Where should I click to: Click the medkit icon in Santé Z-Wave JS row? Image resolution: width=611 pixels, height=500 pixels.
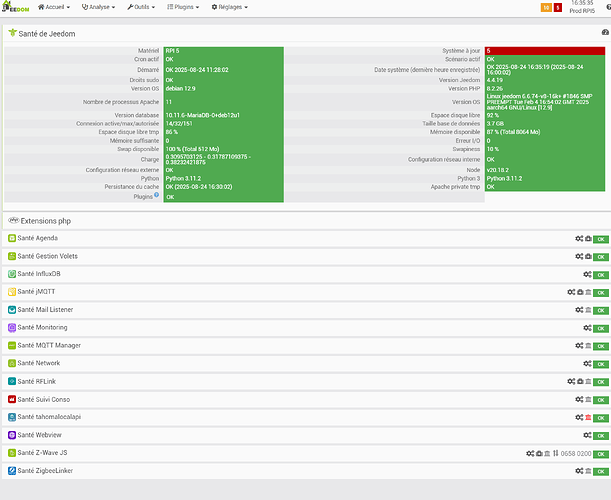tap(539, 453)
